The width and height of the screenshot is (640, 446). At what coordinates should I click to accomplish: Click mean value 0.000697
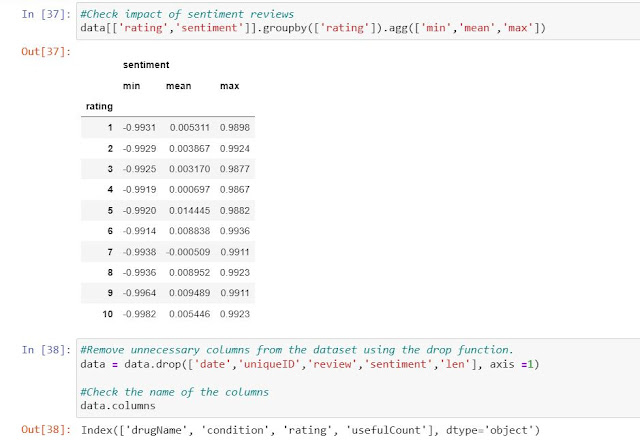189,190
